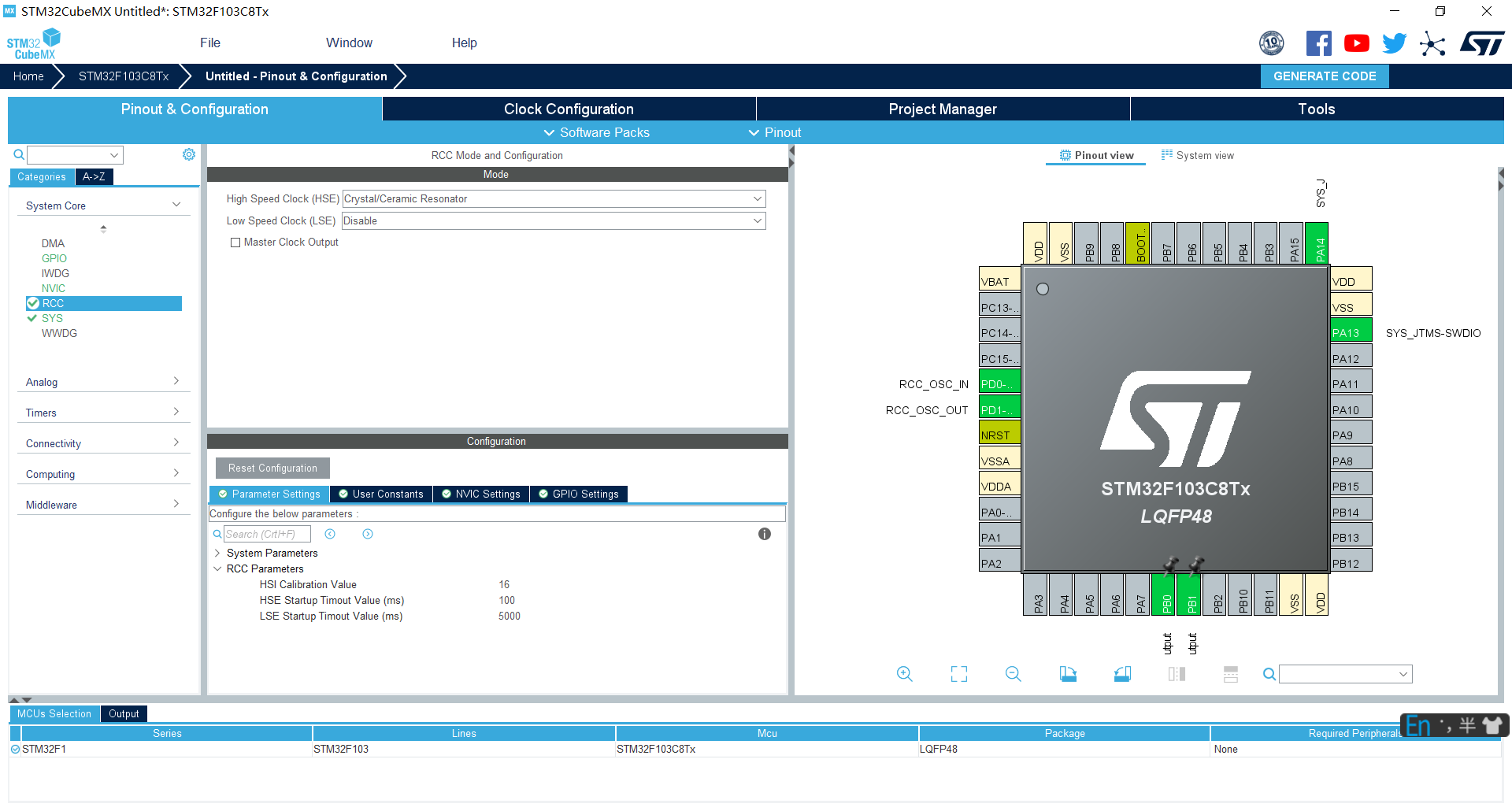Screen dimensions: 1512x811
Task: Open the Help menu
Action: coord(464,43)
